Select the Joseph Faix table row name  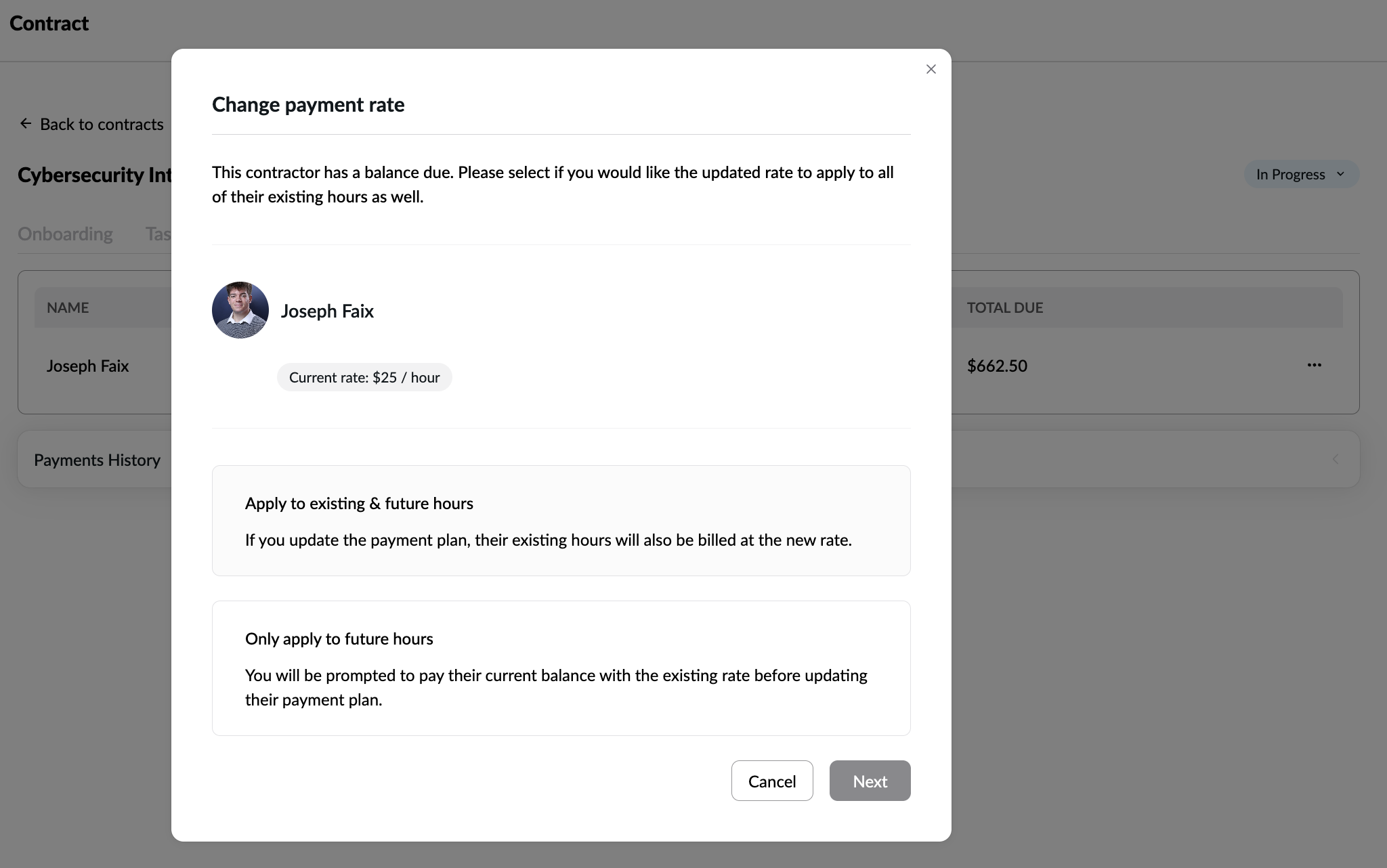click(87, 366)
